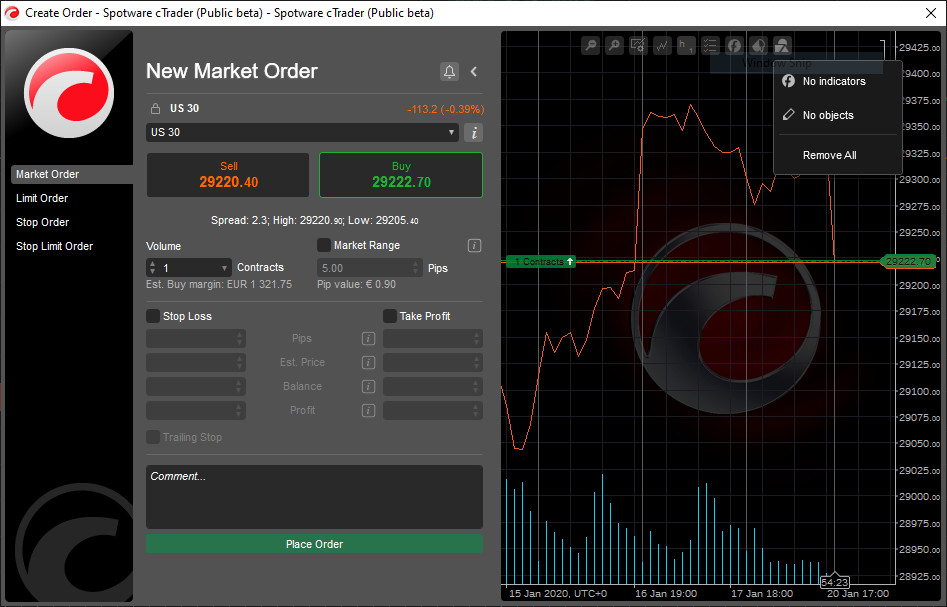
Task: Click the -113.2 (-0.39%) change value
Action: point(446,109)
